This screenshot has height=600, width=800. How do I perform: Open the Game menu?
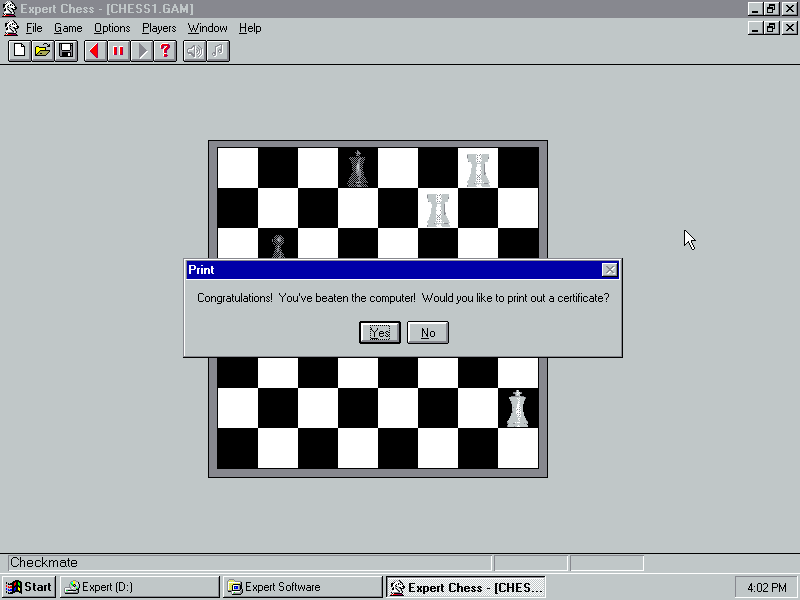pyautogui.click(x=68, y=28)
